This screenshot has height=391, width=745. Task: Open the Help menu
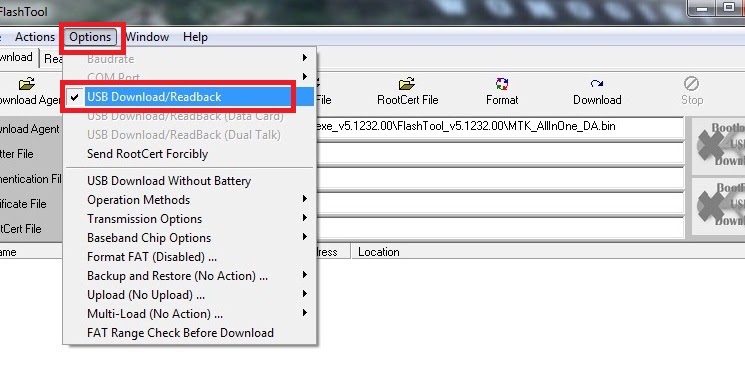[195, 37]
